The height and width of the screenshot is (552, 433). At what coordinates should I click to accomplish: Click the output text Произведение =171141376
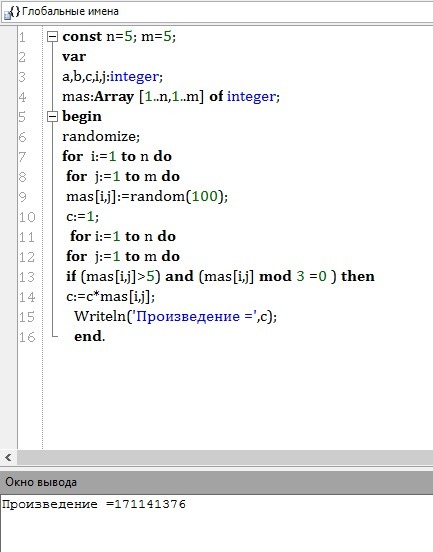[x=94, y=504]
